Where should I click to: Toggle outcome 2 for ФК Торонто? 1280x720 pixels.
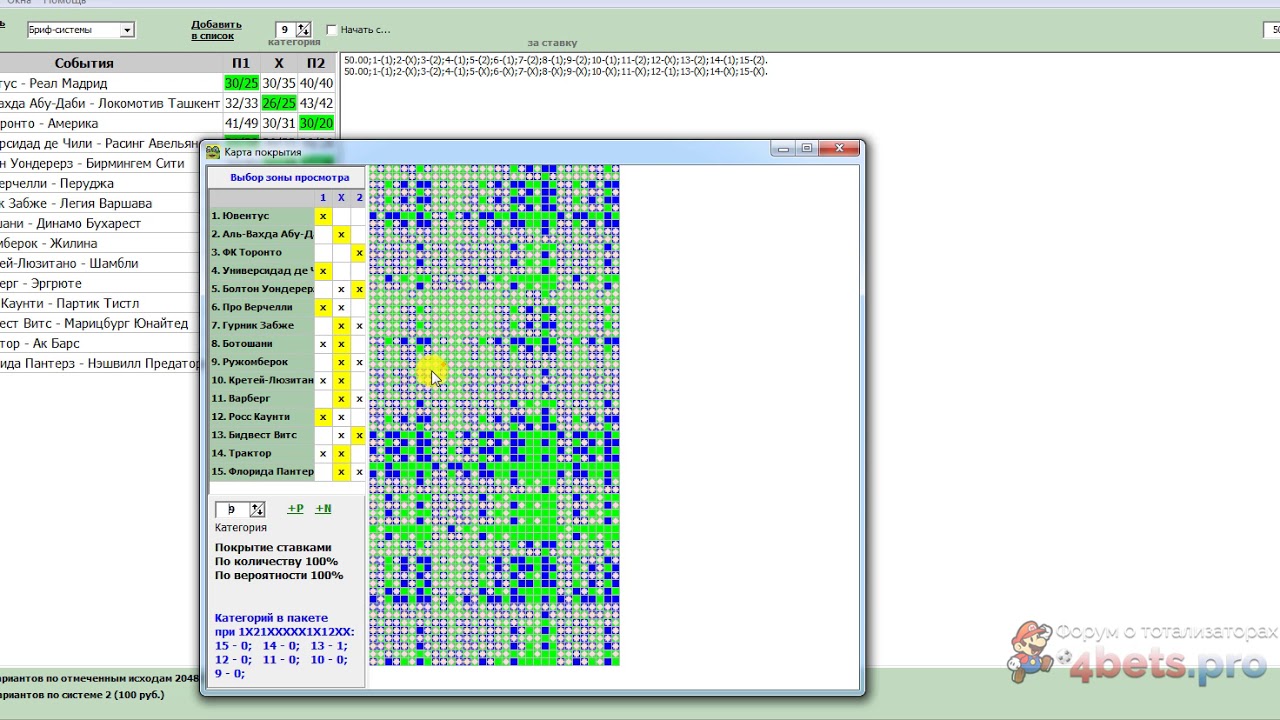click(x=359, y=252)
